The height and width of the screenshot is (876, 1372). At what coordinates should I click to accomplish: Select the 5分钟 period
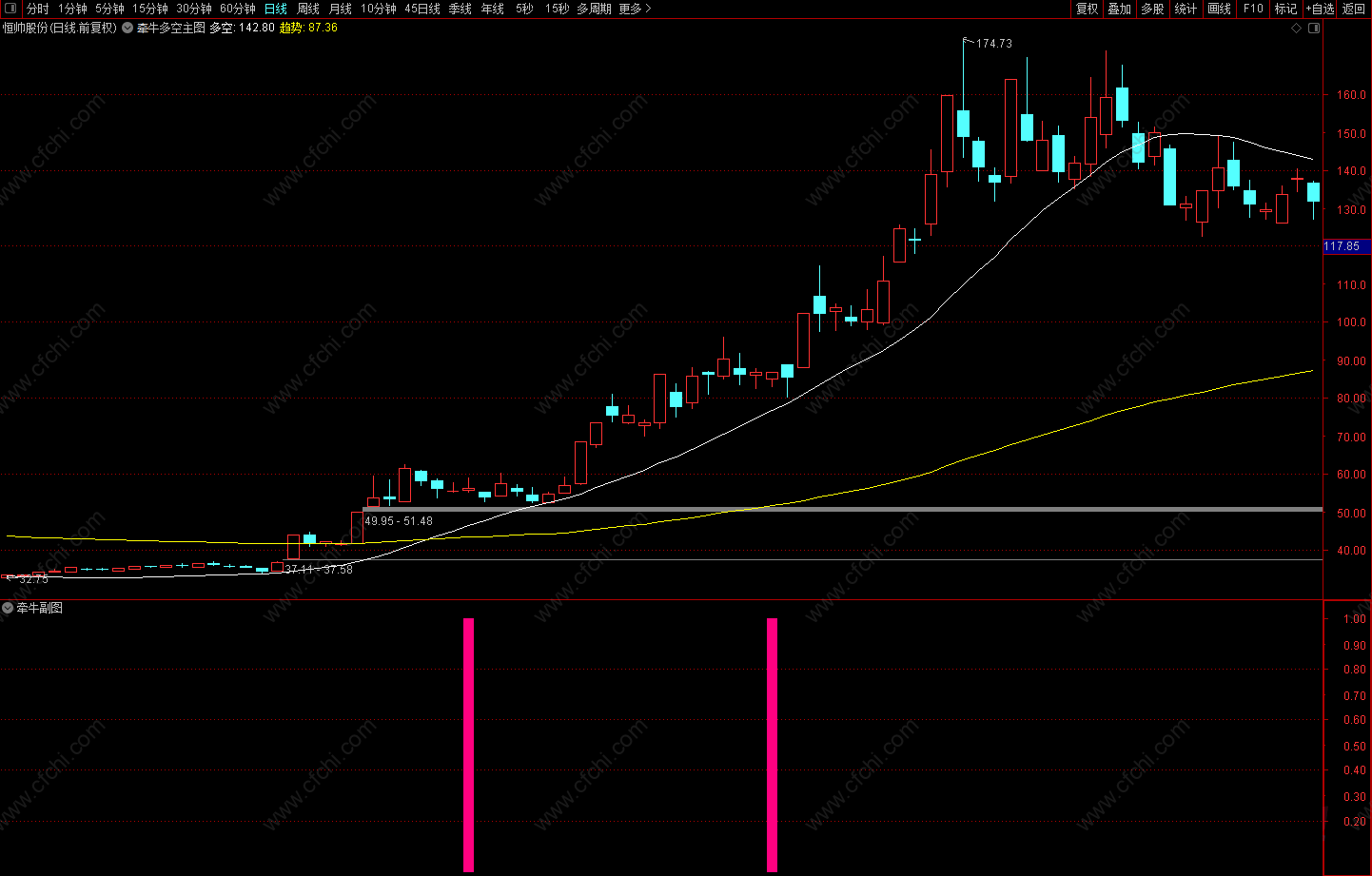click(109, 9)
